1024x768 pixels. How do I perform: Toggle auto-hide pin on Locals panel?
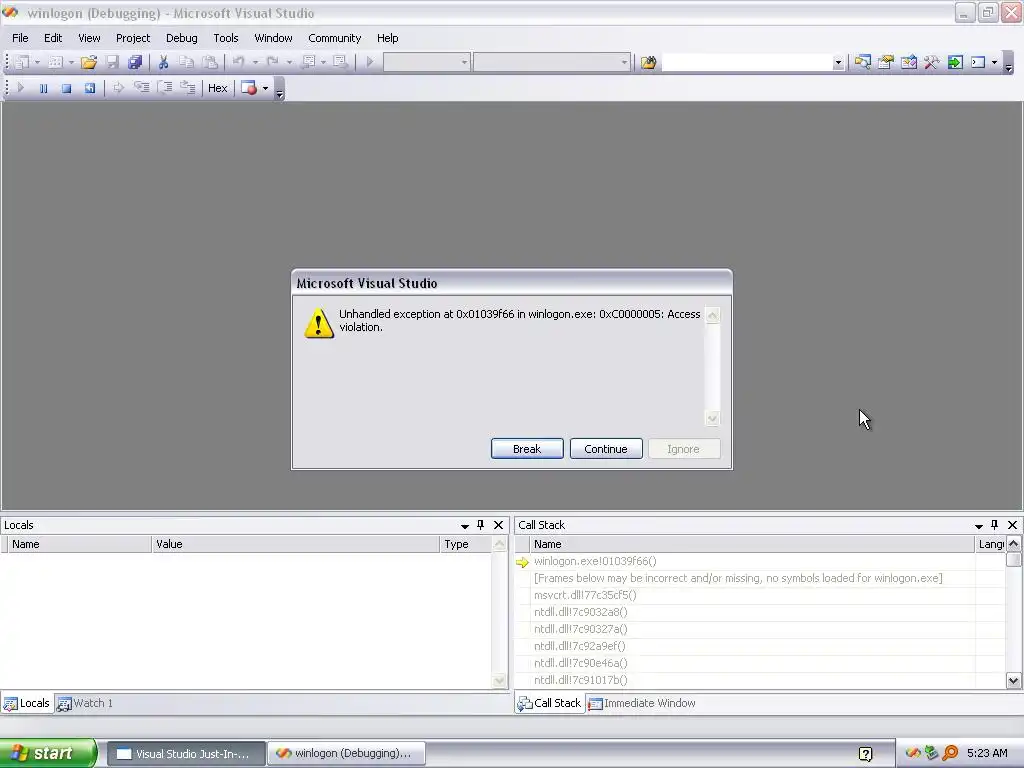[481, 525]
